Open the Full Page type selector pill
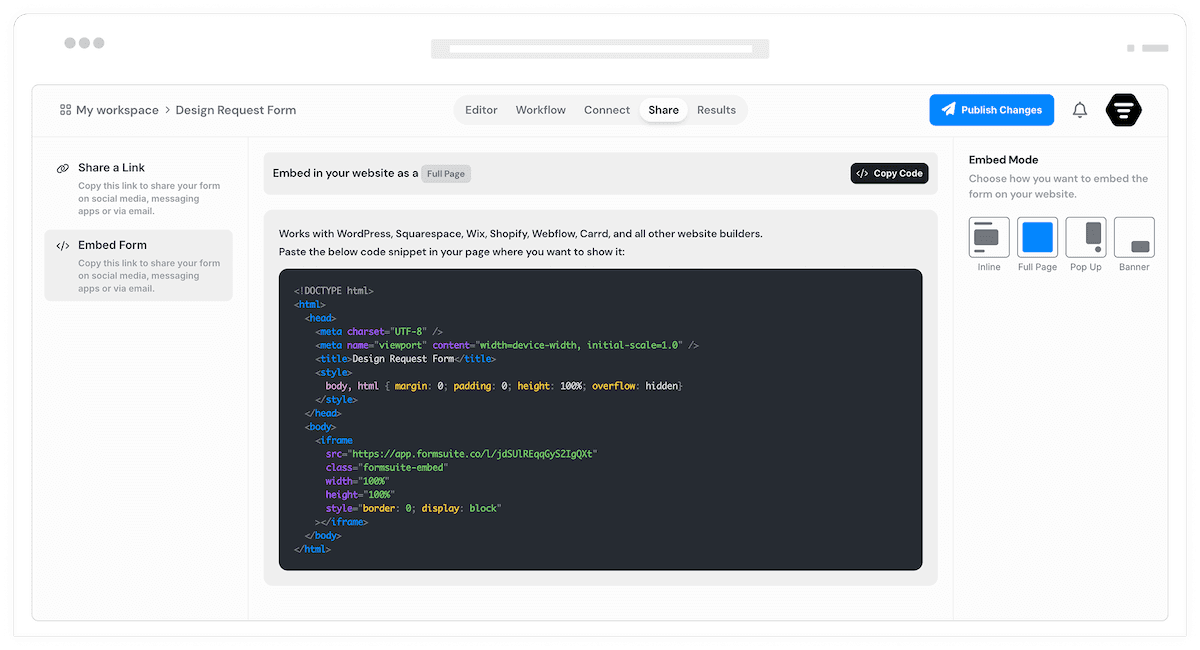The height and width of the screenshot is (650, 1200). click(445, 173)
